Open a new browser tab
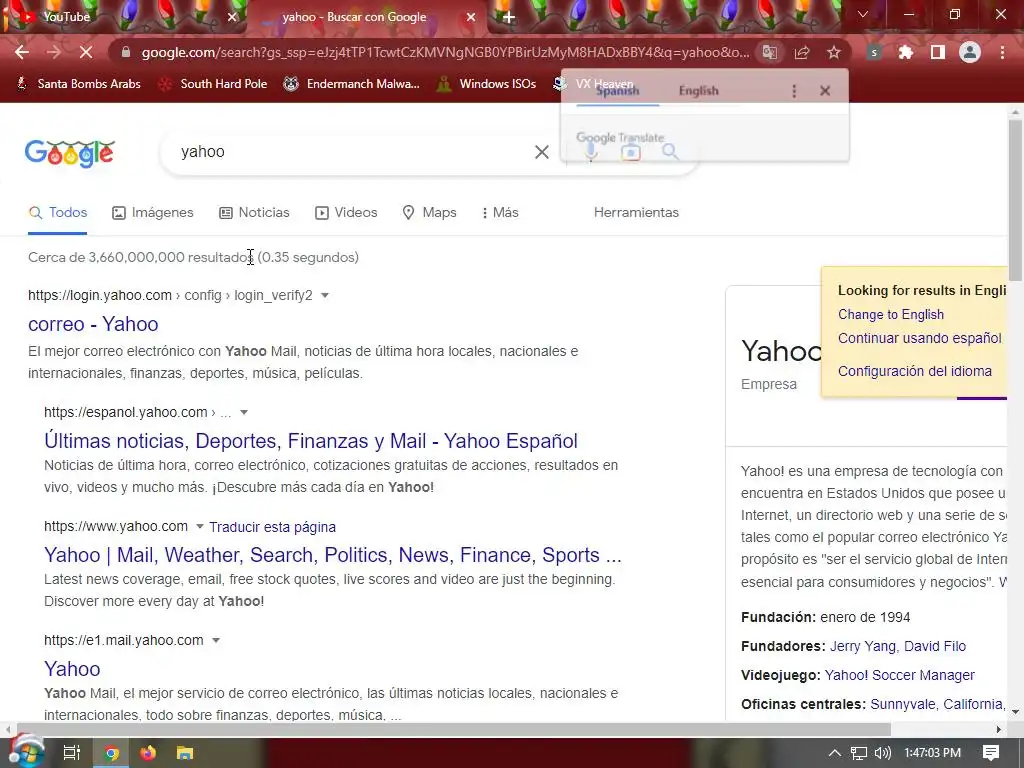This screenshot has height=768, width=1024. tap(509, 17)
